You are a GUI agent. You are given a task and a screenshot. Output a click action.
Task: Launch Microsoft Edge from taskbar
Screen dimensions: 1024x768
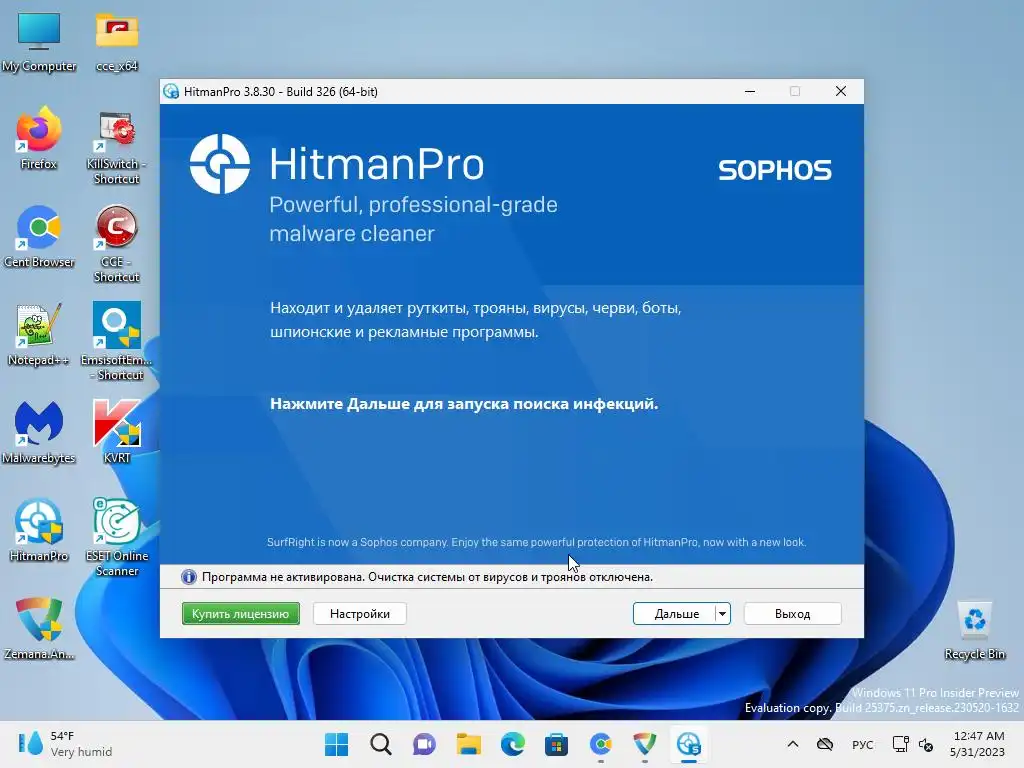pos(513,744)
